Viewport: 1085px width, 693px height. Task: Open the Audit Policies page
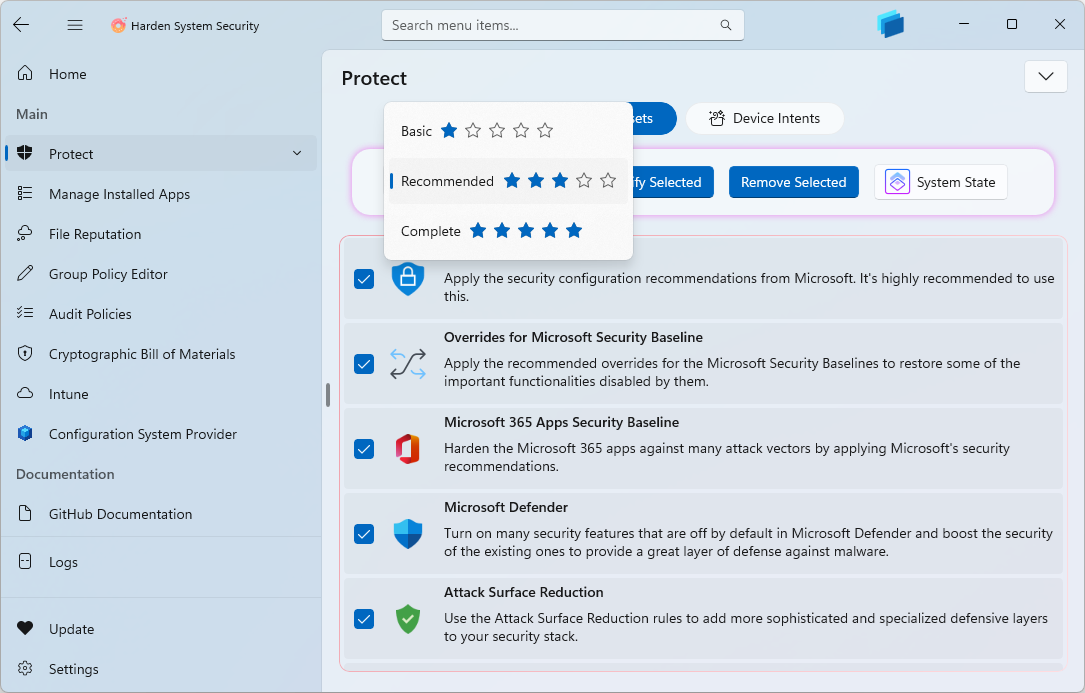click(161, 314)
